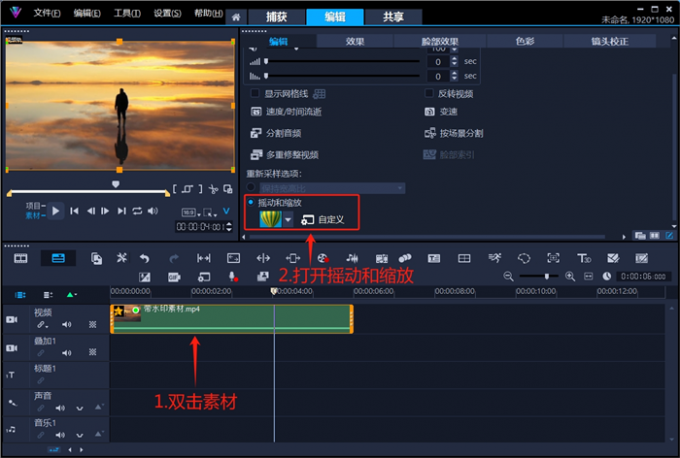680x458 pixels.
Task: Open the 3D title editor
Action: (584, 258)
